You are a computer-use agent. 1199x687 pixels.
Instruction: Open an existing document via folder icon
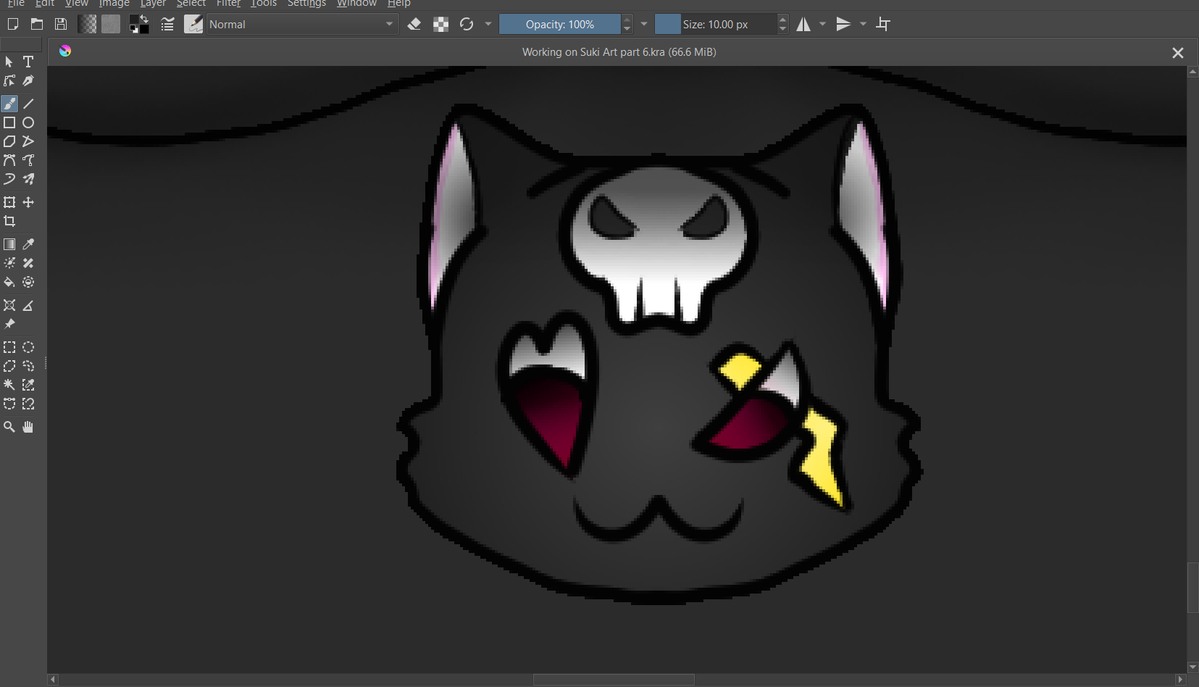tap(37, 24)
